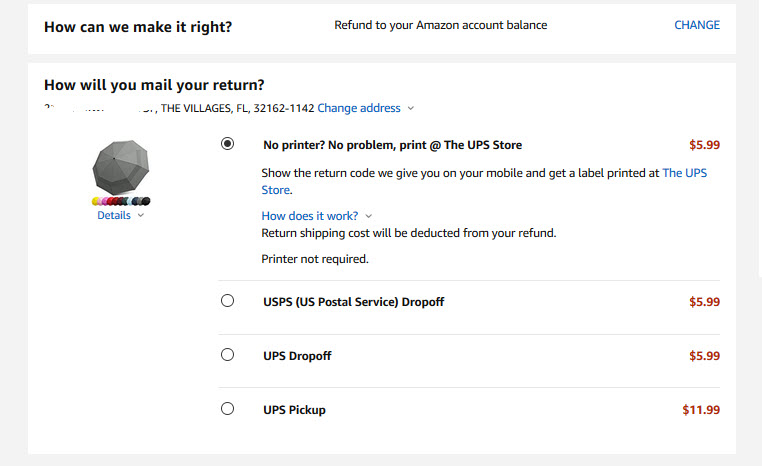Open the How does it work? link
The image size is (762, 466).
pyautogui.click(x=310, y=216)
